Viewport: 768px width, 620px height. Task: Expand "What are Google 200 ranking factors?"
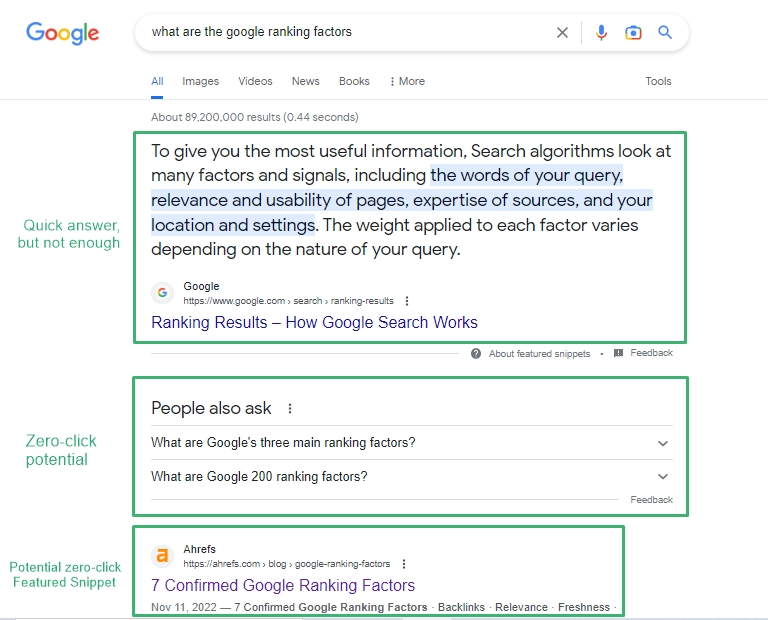[x=663, y=477]
